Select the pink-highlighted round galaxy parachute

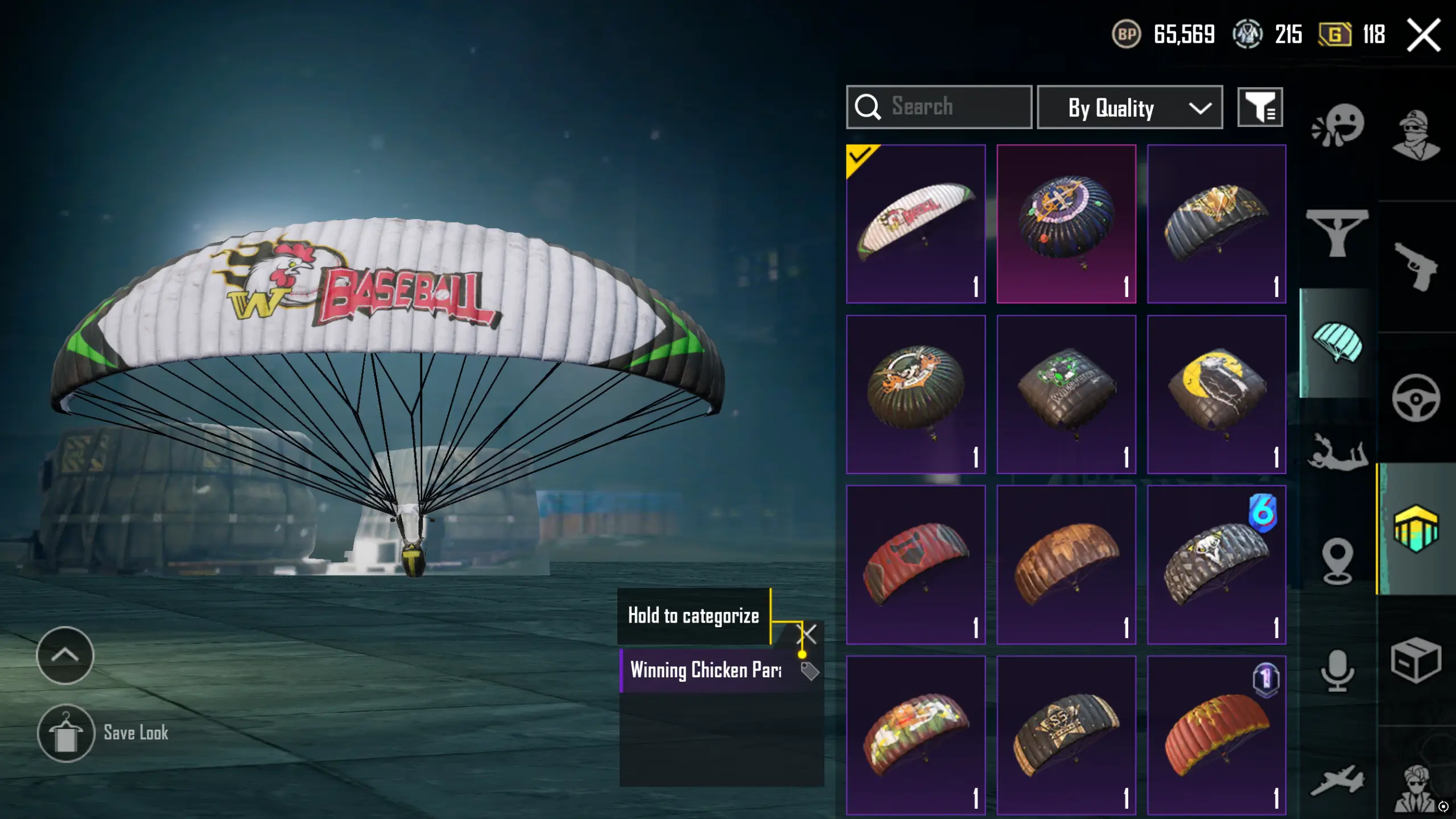(1066, 224)
